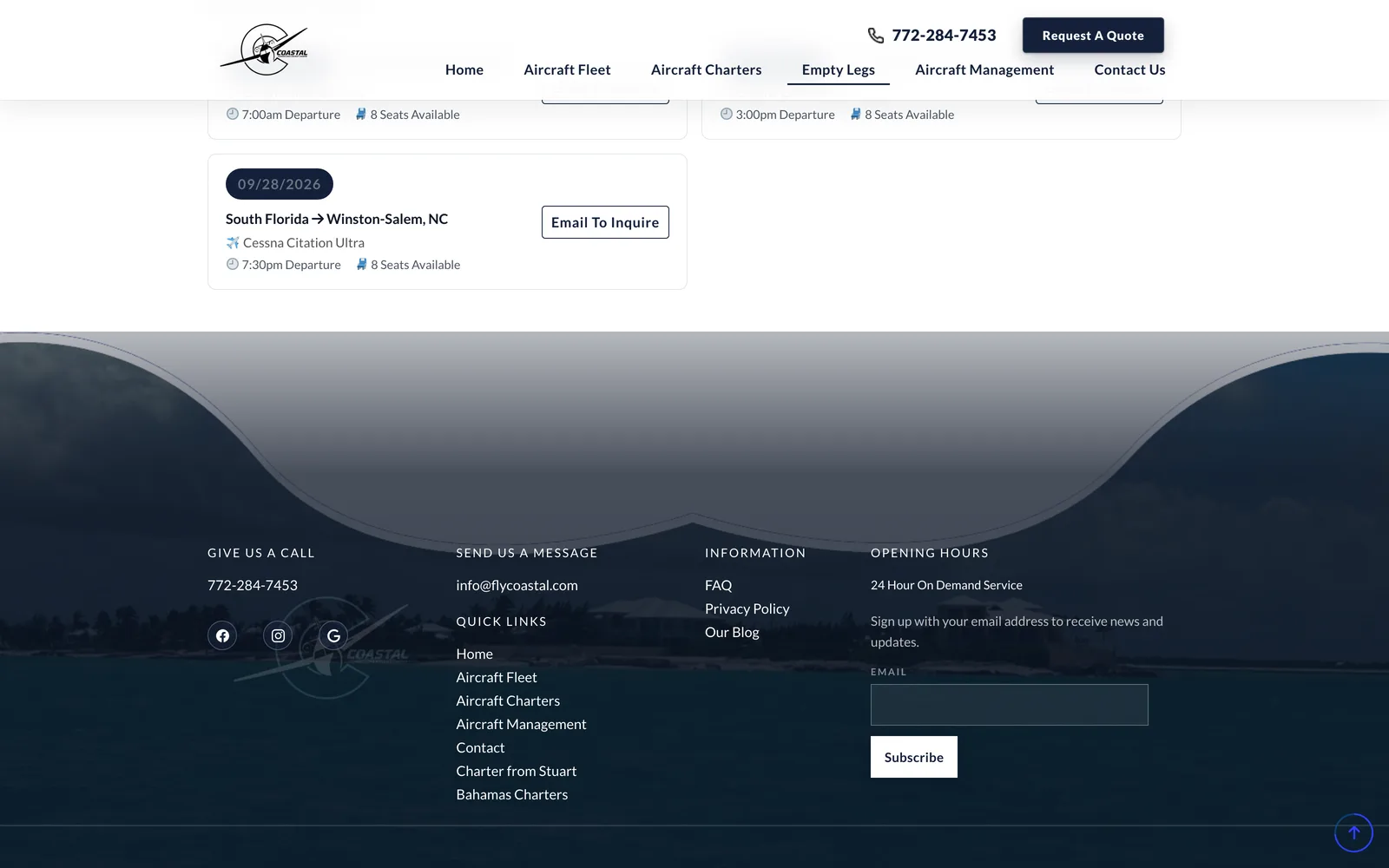Click Email To Inquire for Winston-Salem flight
The height and width of the screenshot is (868, 1389).
pos(605,222)
